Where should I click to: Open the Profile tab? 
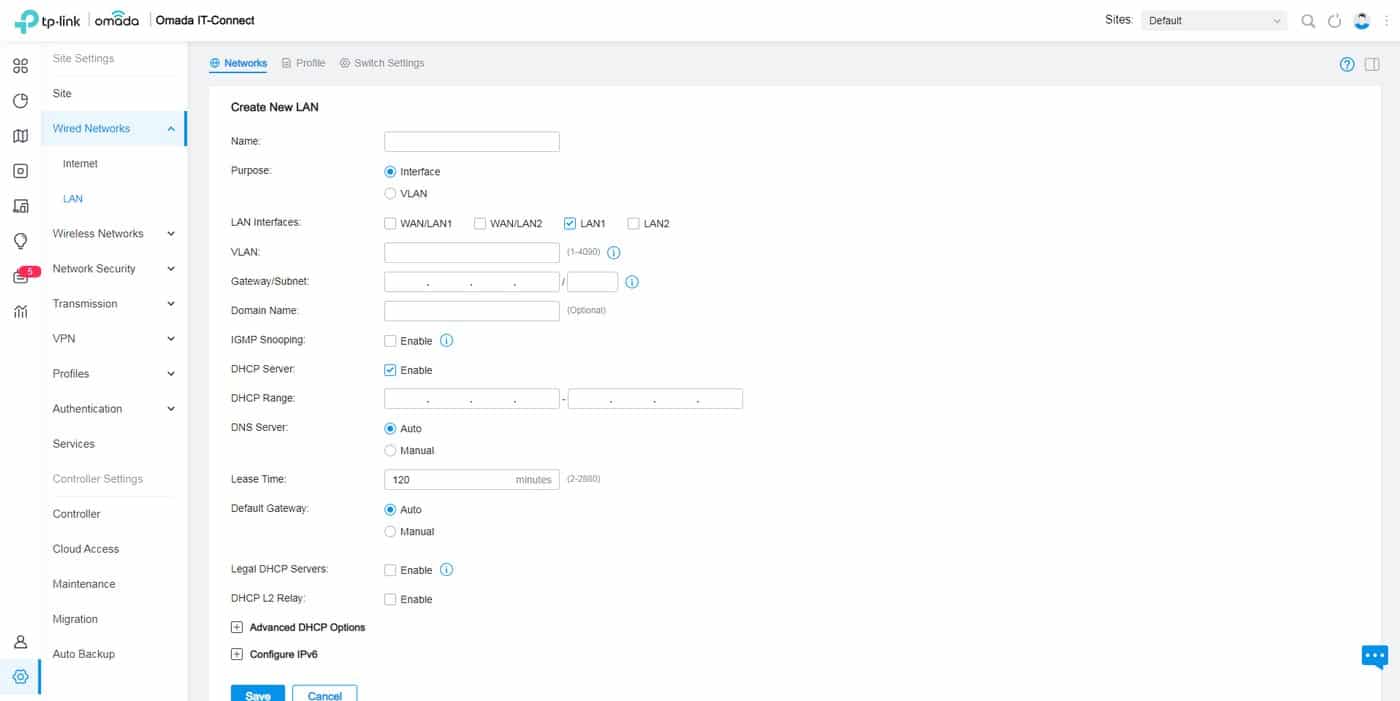304,63
